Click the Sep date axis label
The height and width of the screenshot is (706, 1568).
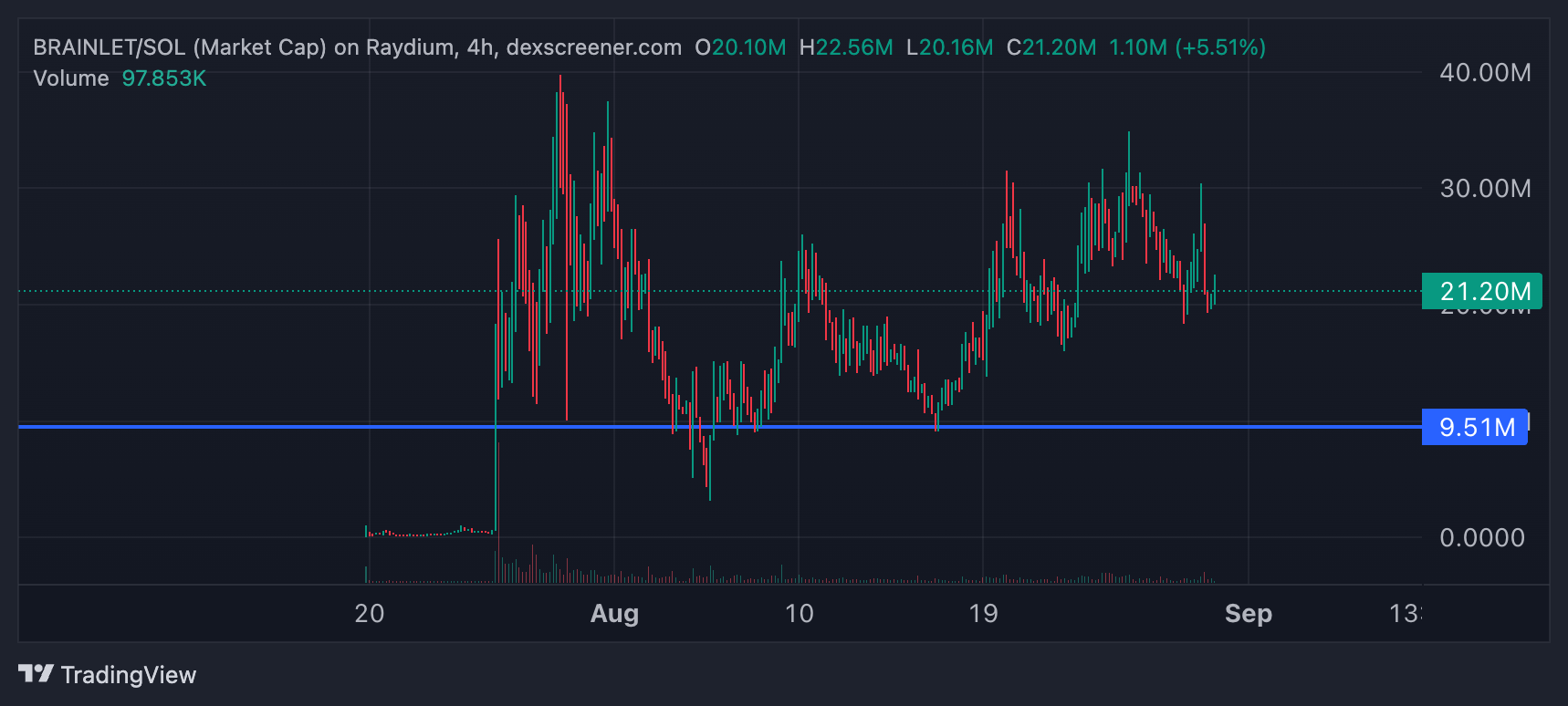click(1248, 613)
